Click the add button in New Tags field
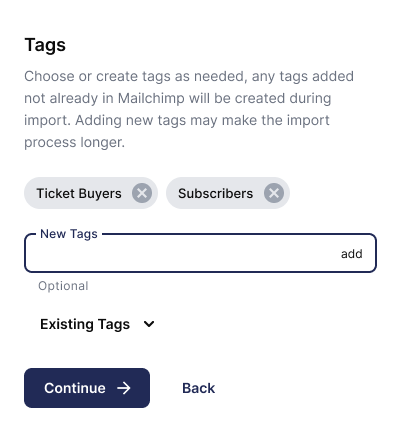 point(351,254)
